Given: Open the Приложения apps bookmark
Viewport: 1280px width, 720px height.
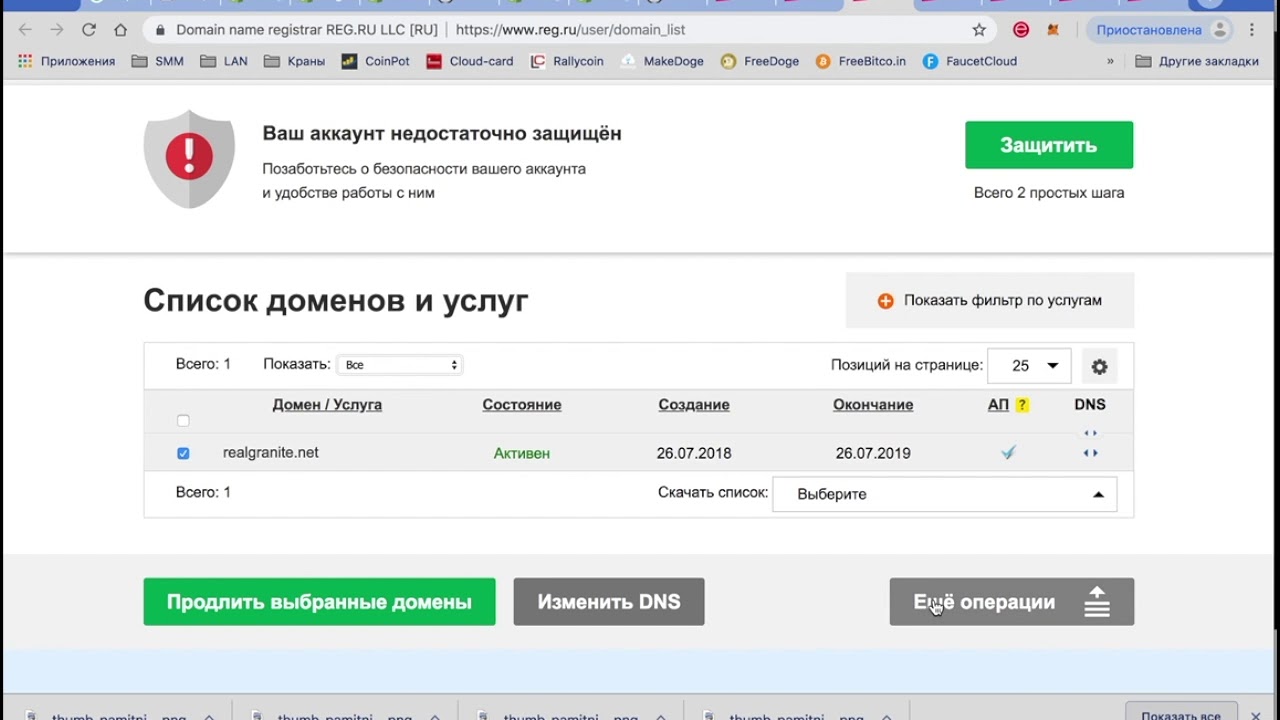Looking at the screenshot, I should coord(67,61).
